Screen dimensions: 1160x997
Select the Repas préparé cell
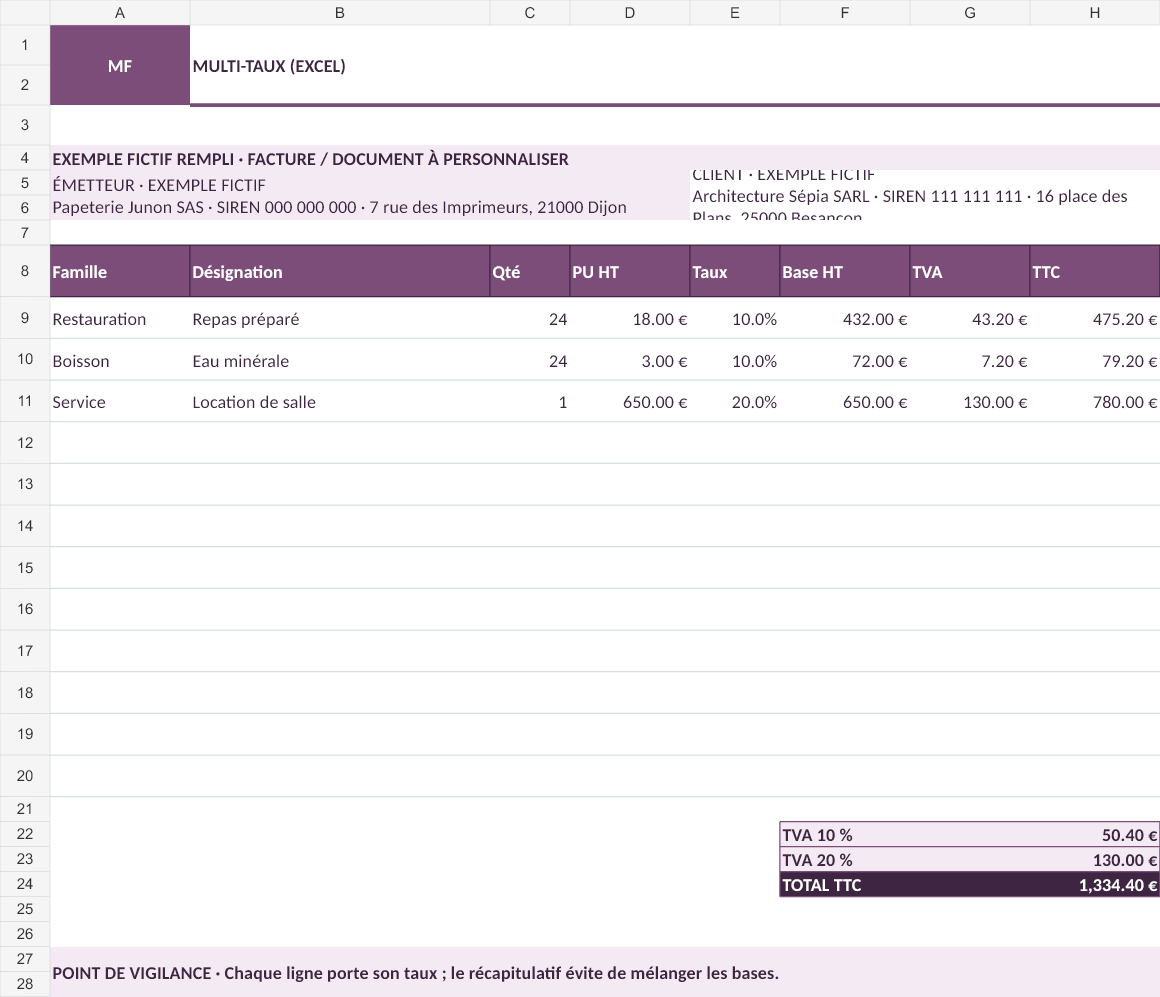(x=340, y=319)
